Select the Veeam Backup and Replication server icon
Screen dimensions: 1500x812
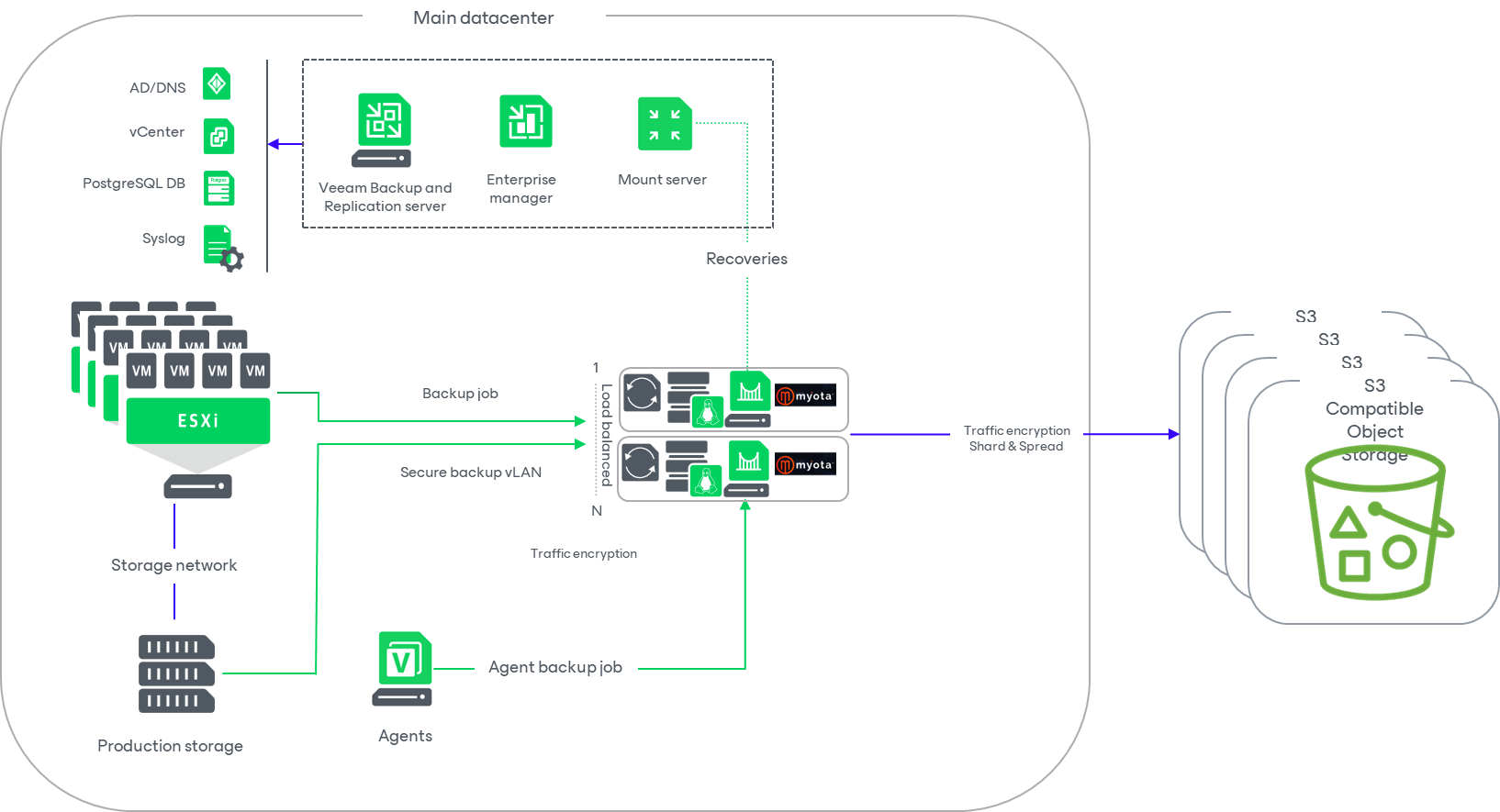tap(384, 130)
